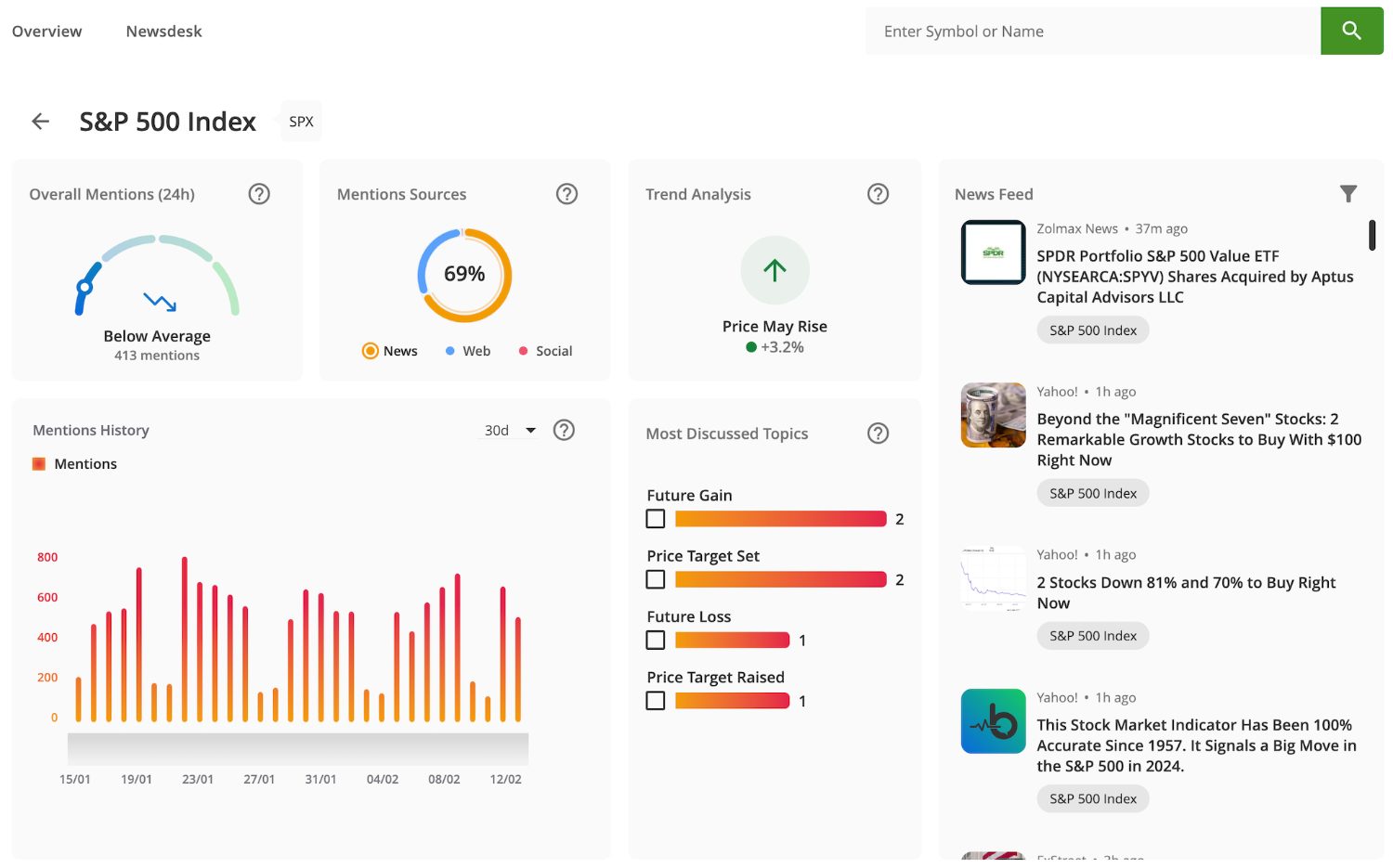Open the Stock Market Indicator 100% Accurate article
The height and width of the screenshot is (868, 1393).
click(x=1196, y=745)
